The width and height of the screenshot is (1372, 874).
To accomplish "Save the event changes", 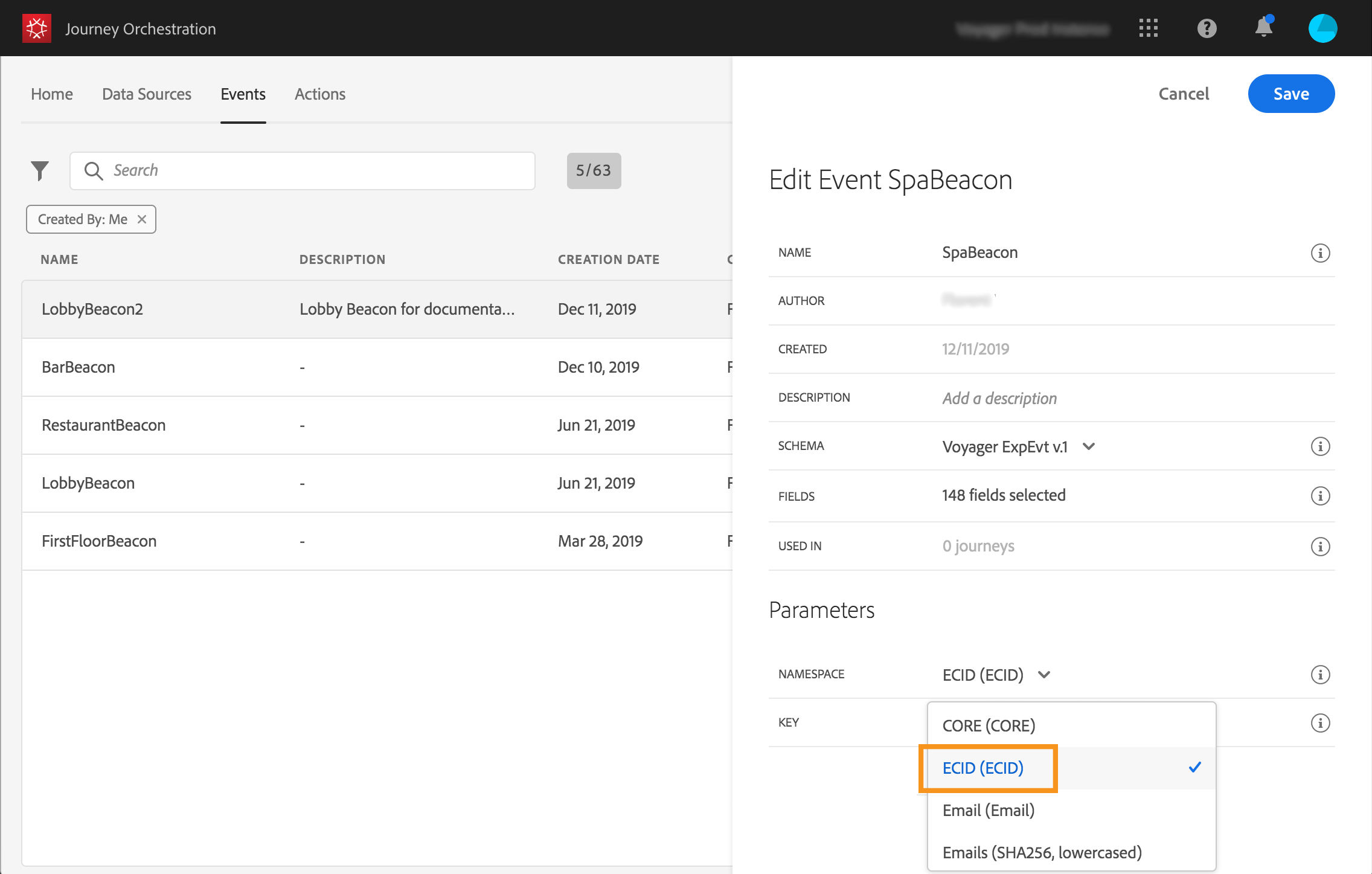I will click(1291, 94).
